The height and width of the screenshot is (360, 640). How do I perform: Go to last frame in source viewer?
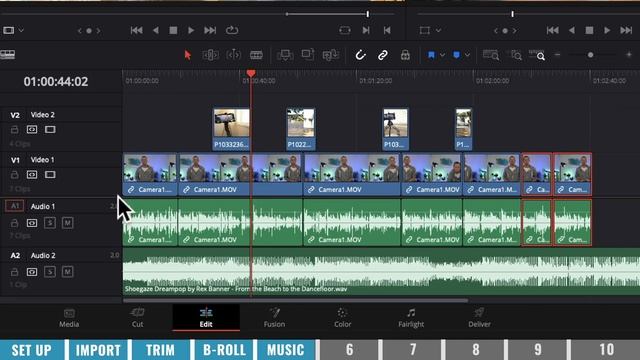[x=210, y=30]
